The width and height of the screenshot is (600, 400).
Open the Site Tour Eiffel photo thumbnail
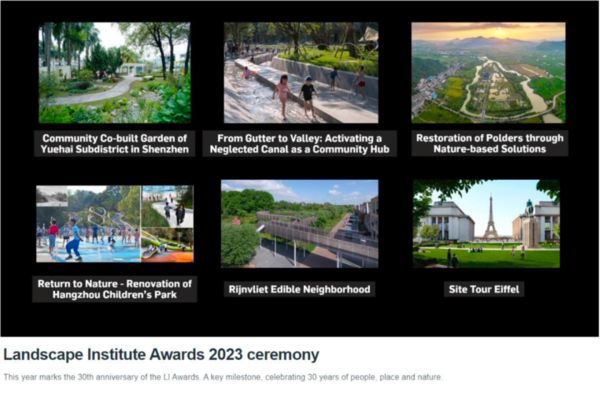coord(486,223)
